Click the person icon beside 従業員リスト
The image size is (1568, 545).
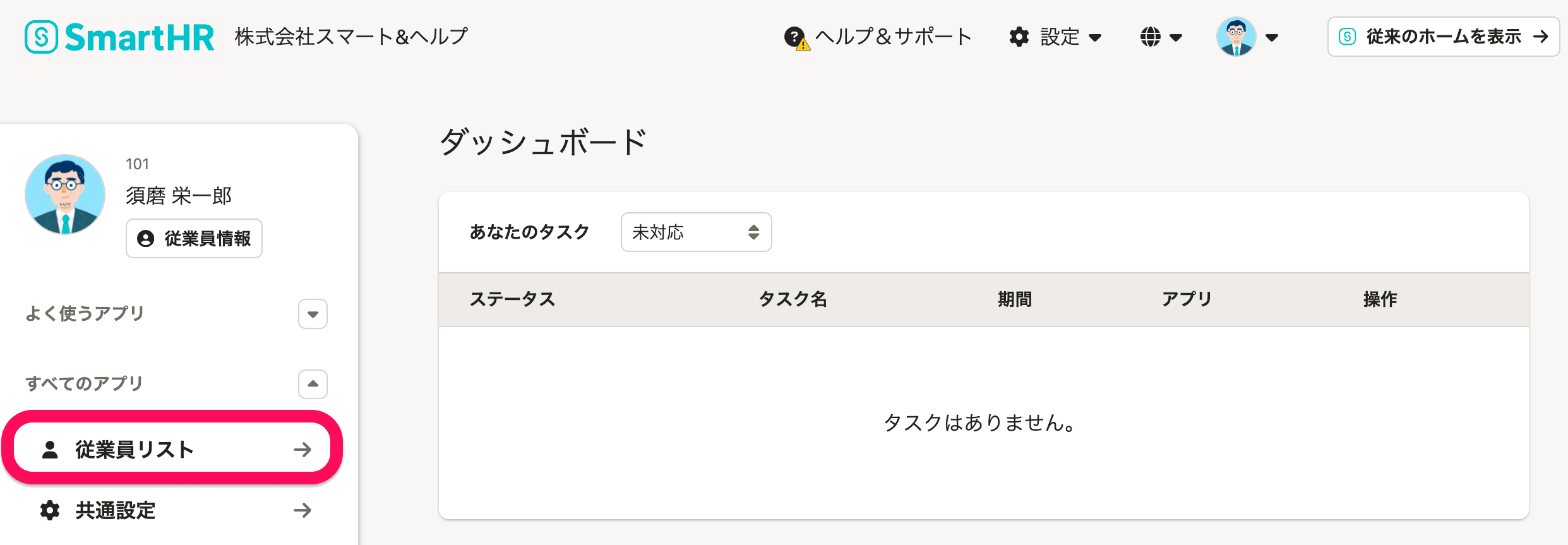[50, 449]
